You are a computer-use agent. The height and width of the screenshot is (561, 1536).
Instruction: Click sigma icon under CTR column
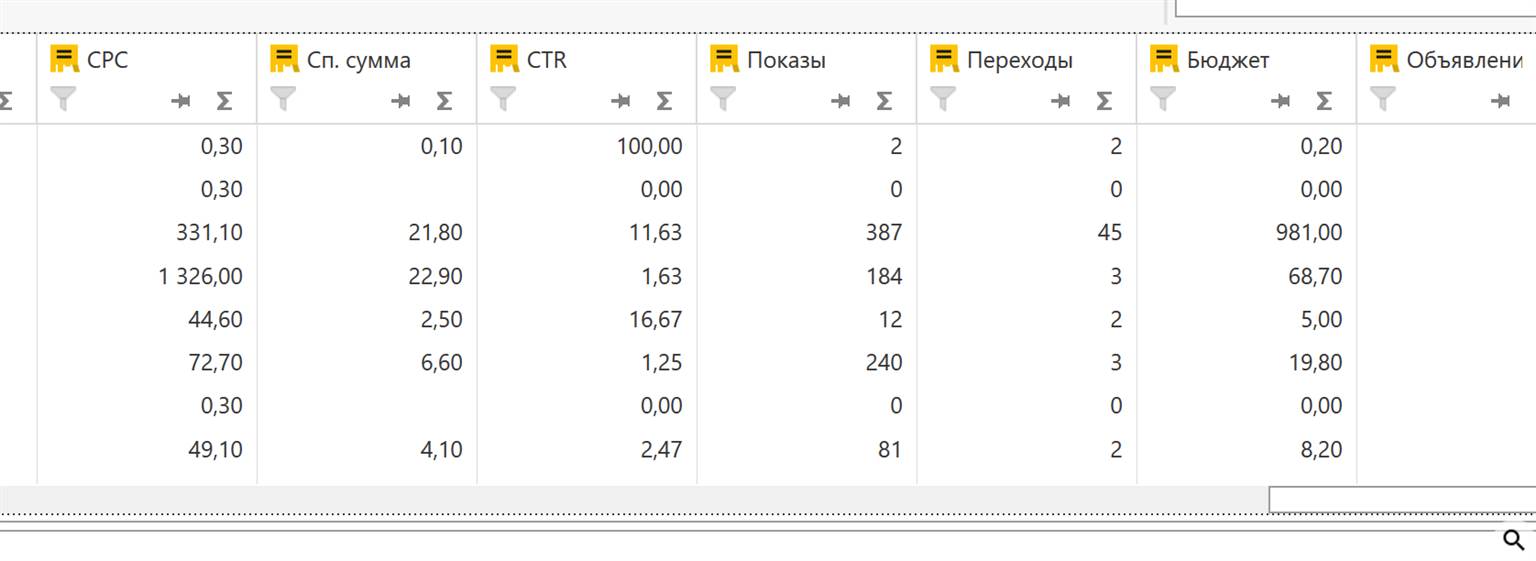(664, 100)
